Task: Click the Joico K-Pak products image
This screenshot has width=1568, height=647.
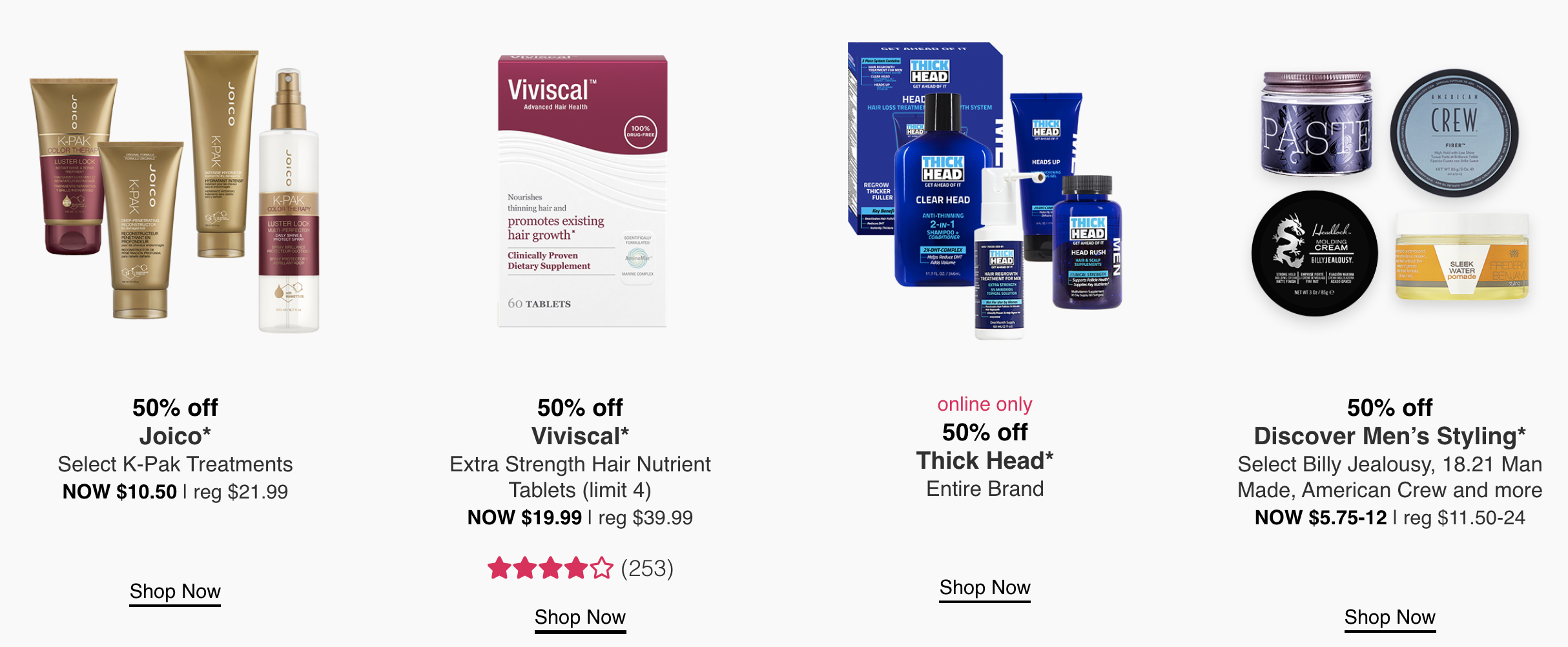Action: point(175,191)
